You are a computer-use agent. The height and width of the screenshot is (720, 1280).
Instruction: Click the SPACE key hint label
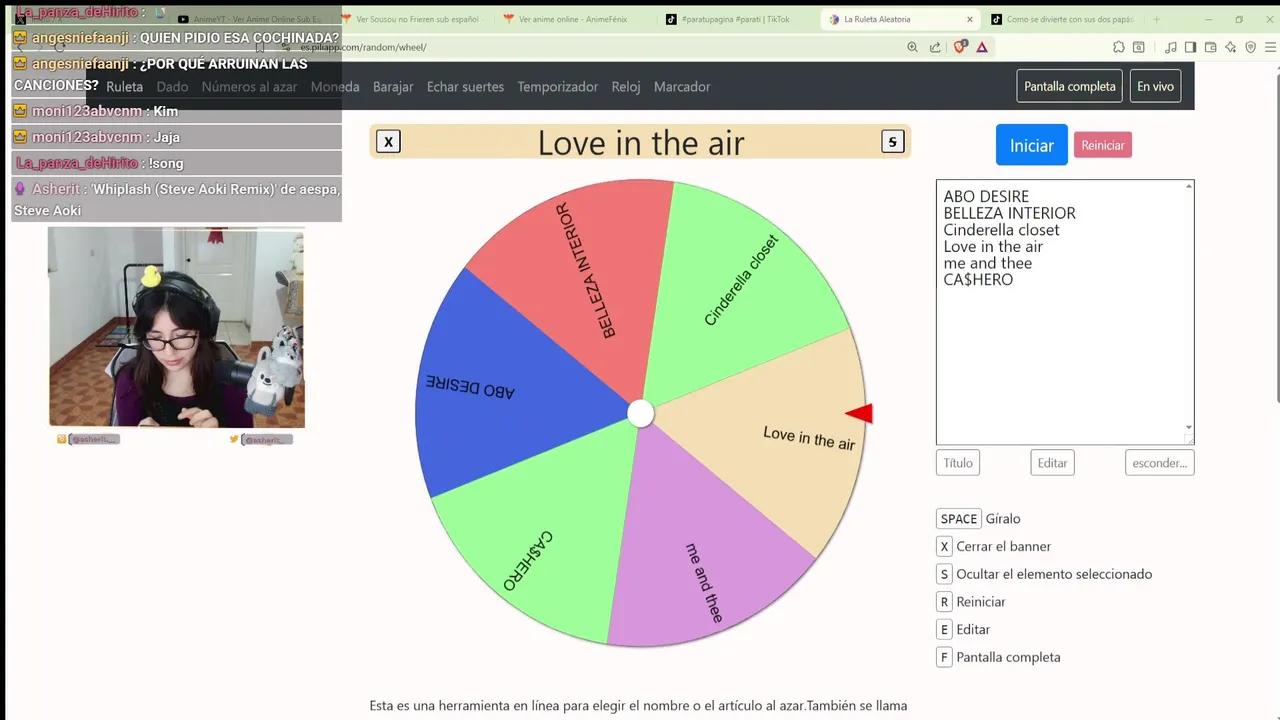(959, 519)
